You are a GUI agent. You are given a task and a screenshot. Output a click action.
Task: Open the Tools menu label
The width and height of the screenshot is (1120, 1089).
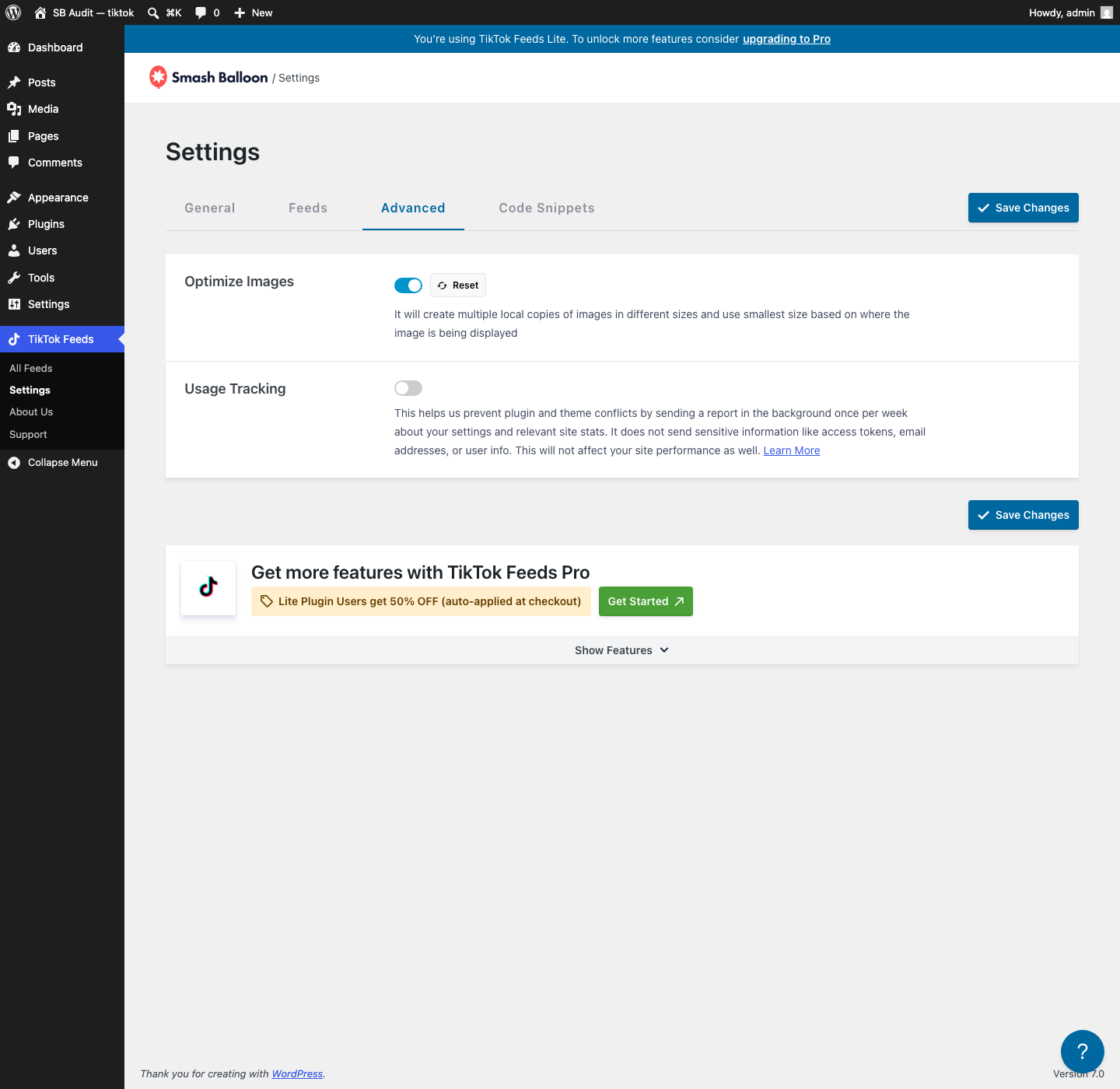click(x=41, y=278)
